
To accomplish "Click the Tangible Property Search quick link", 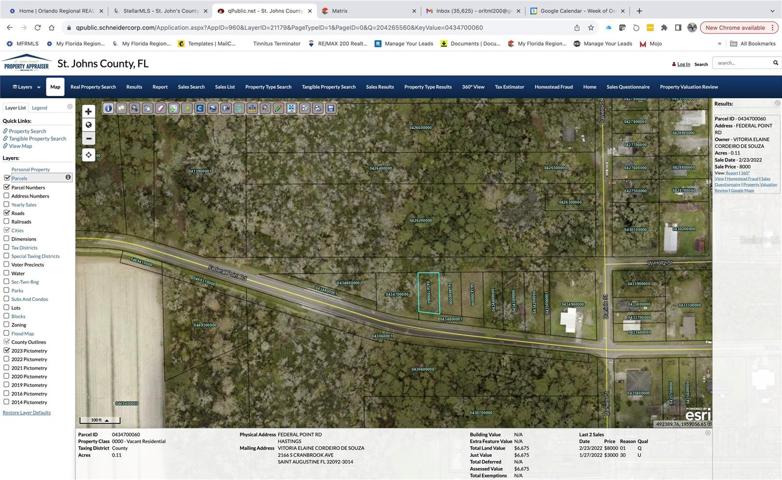I will point(37,138).
